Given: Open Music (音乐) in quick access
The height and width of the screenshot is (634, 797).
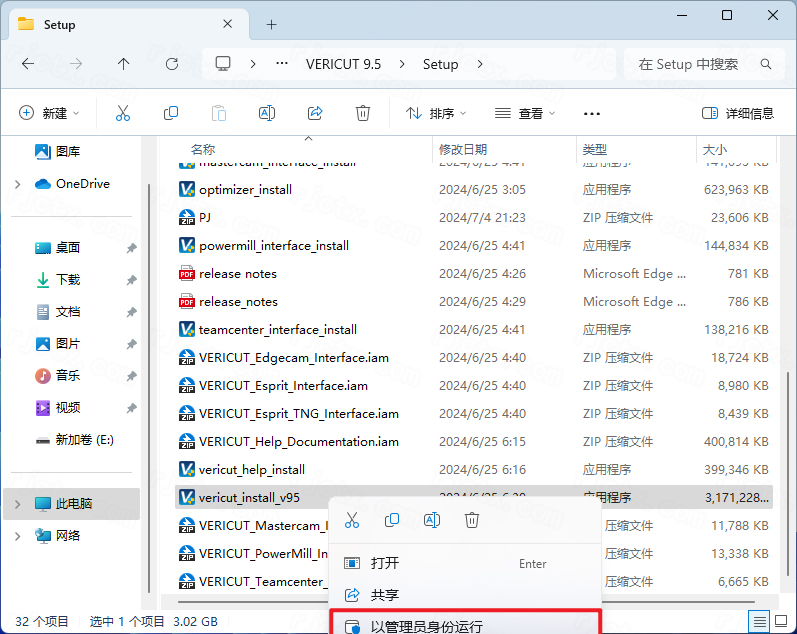Looking at the screenshot, I should [x=57, y=376].
